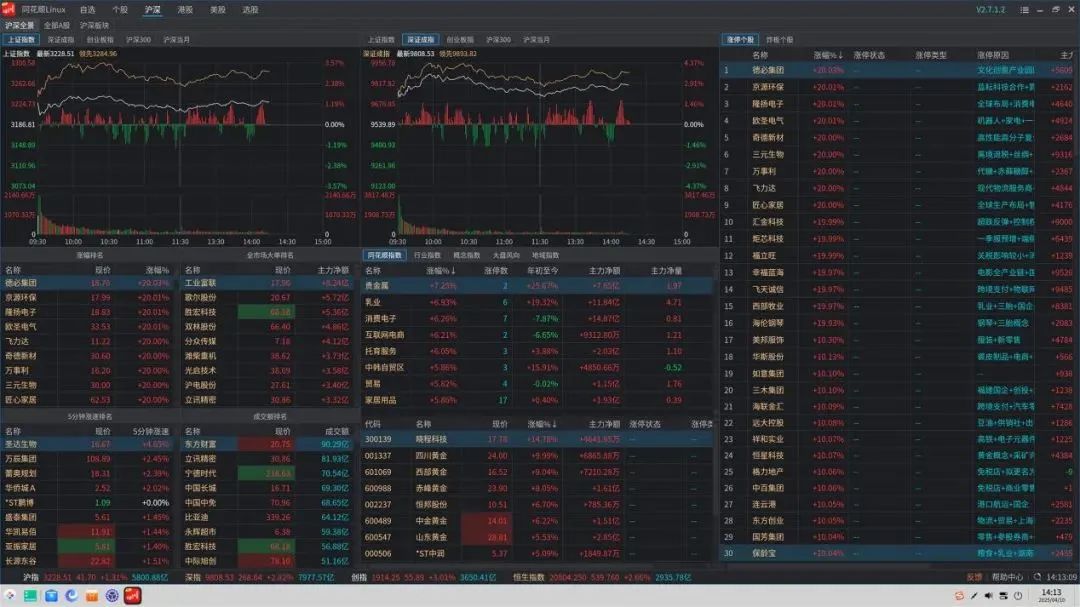Open 海伦钢琴 in the 涨停个股 list
The height and width of the screenshot is (607, 1080).
coord(898,323)
